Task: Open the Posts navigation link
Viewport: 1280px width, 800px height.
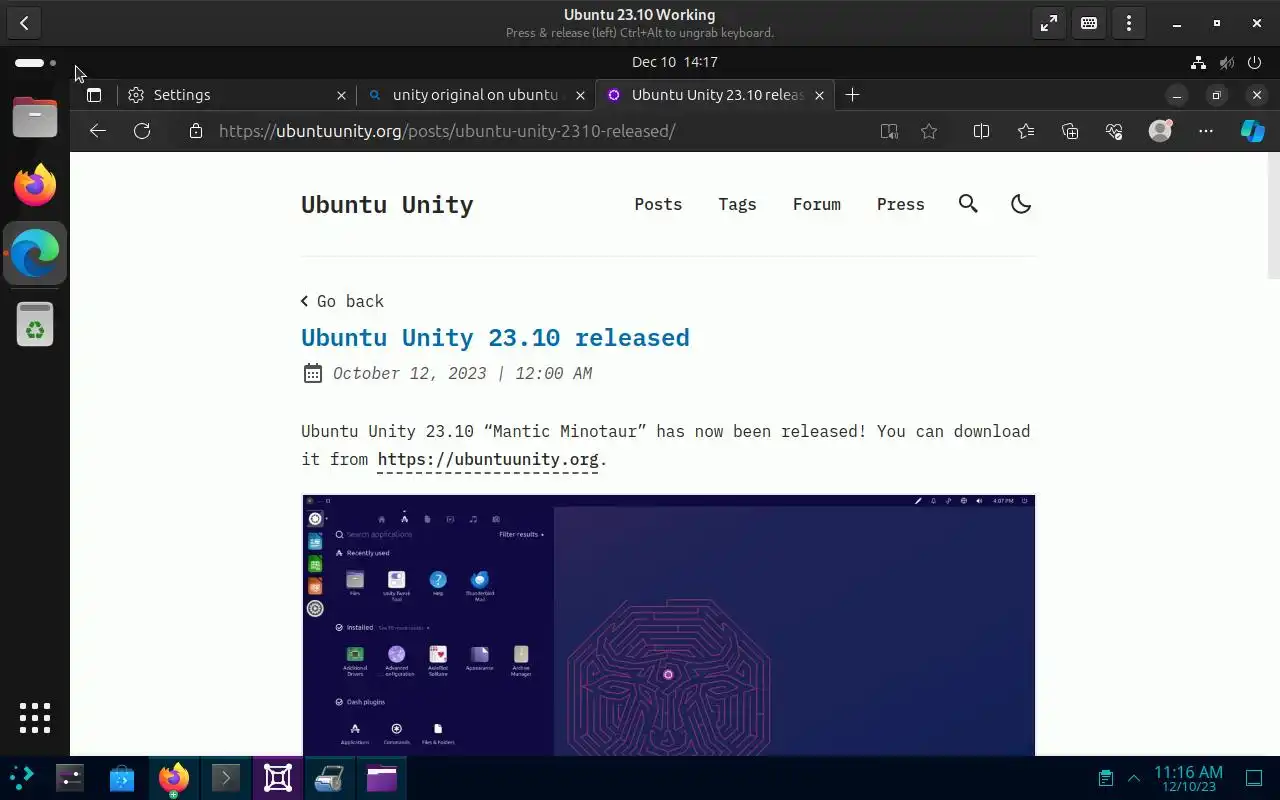Action: click(658, 204)
